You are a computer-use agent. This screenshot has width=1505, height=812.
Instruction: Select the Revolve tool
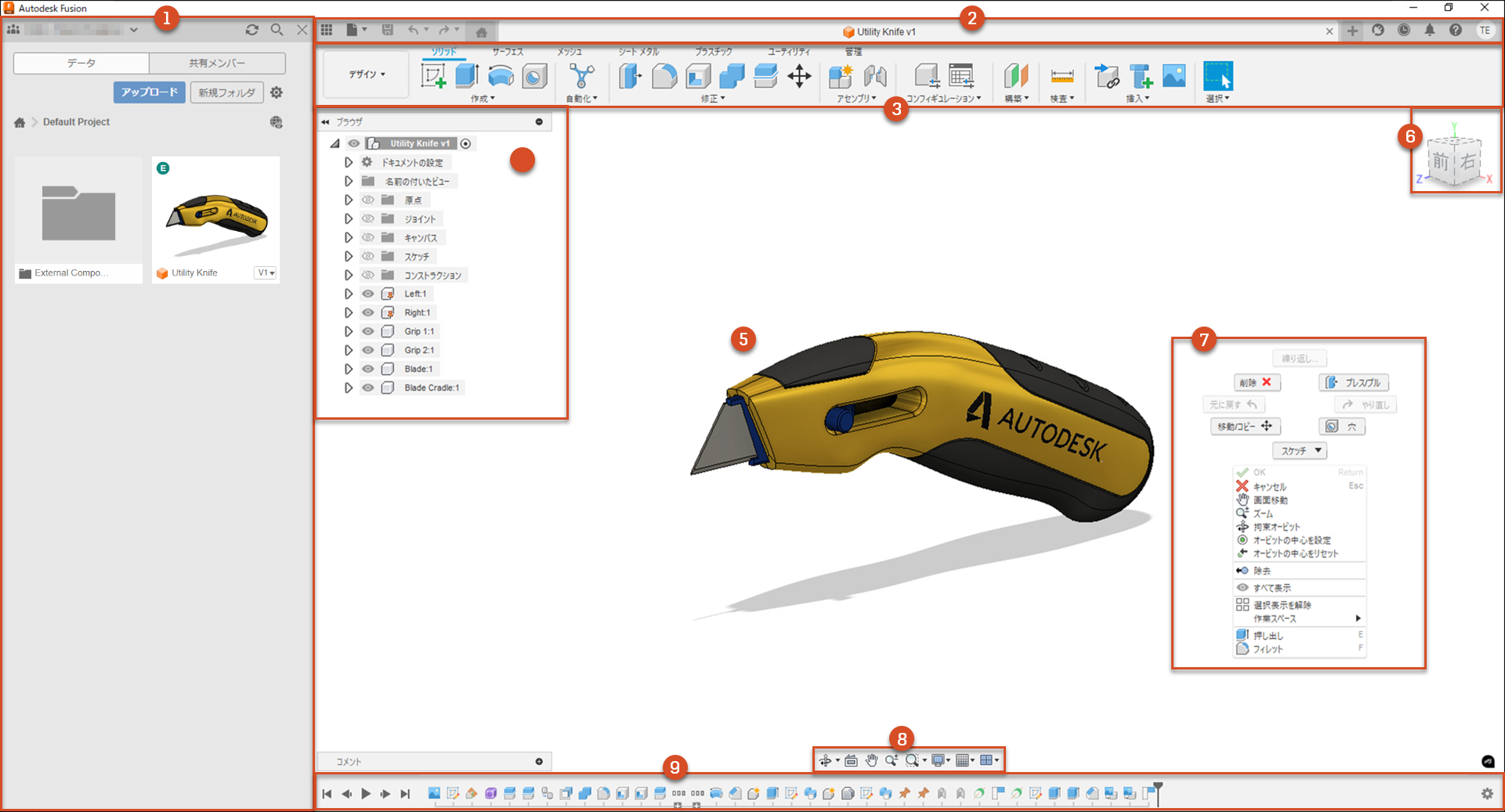click(x=501, y=76)
